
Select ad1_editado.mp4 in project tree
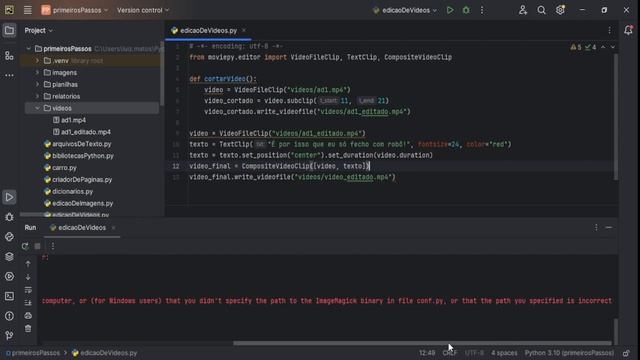click(x=82, y=132)
